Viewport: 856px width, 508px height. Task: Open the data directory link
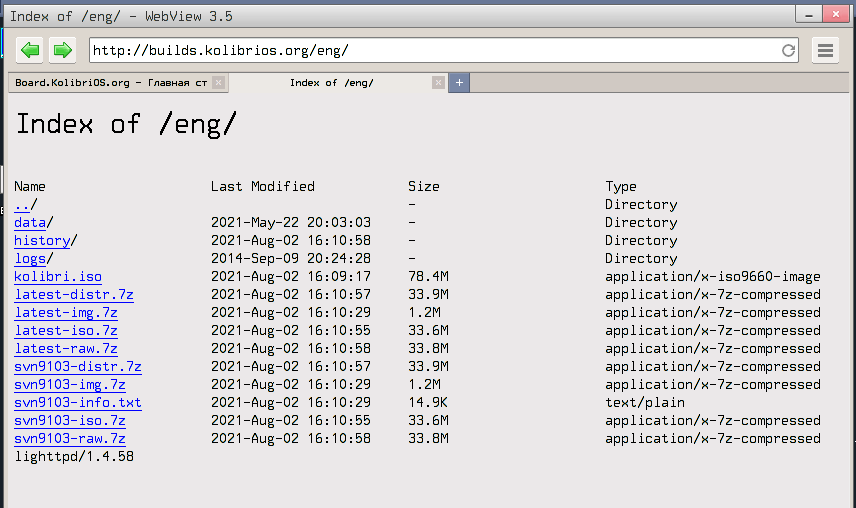30,223
